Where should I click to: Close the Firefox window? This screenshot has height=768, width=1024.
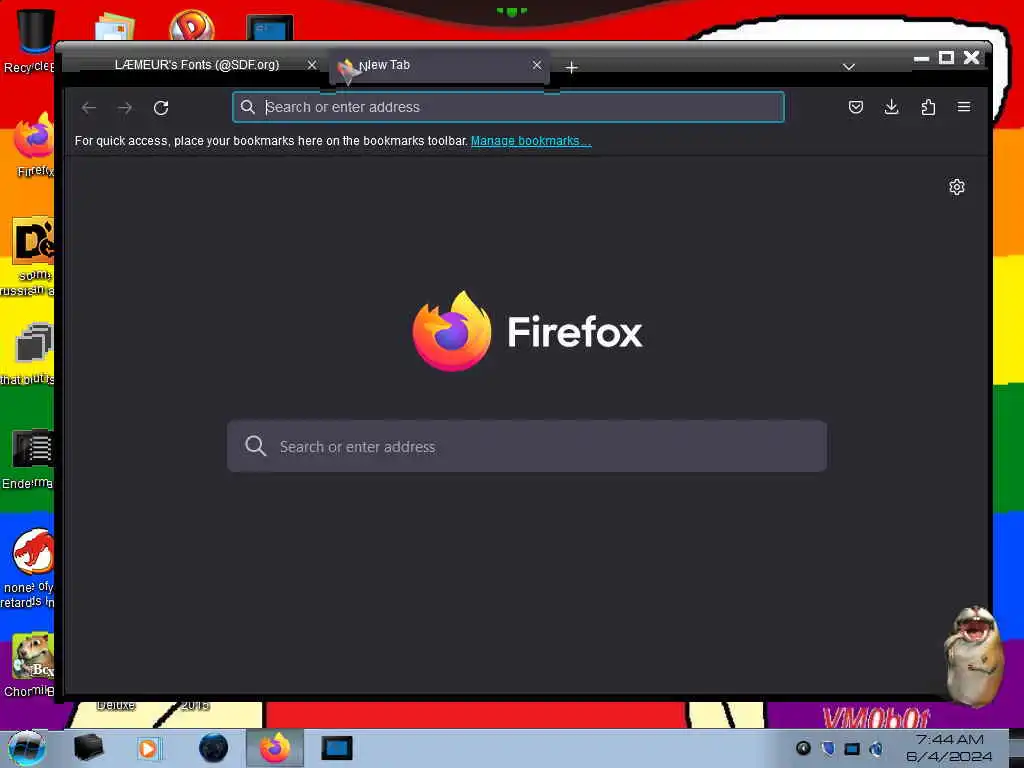972,57
